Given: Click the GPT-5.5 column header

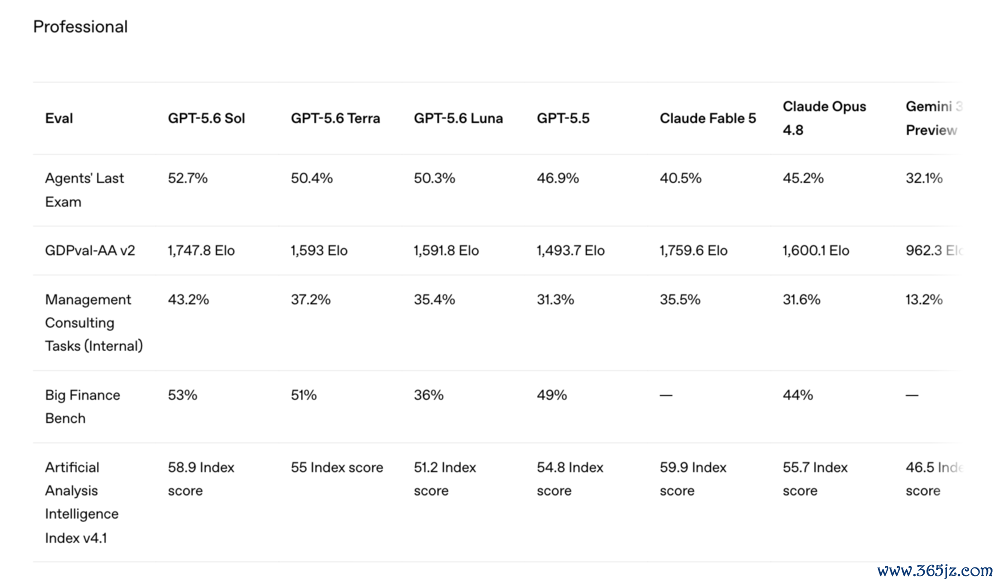Looking at the screenshot, I should (x=563, y=119).
